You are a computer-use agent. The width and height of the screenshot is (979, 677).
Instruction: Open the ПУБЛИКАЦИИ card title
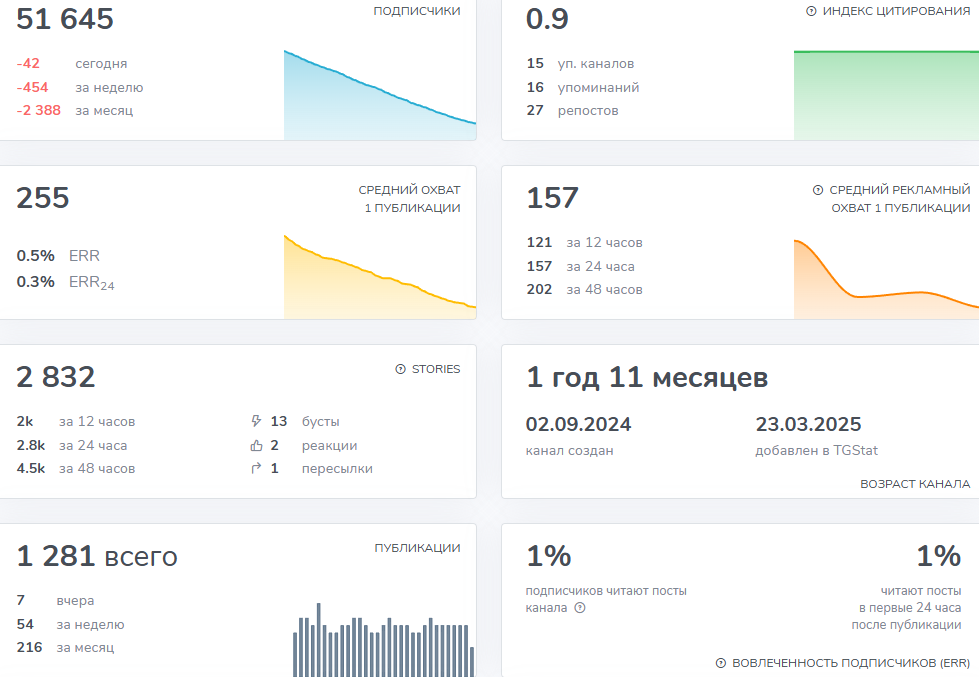417,548
